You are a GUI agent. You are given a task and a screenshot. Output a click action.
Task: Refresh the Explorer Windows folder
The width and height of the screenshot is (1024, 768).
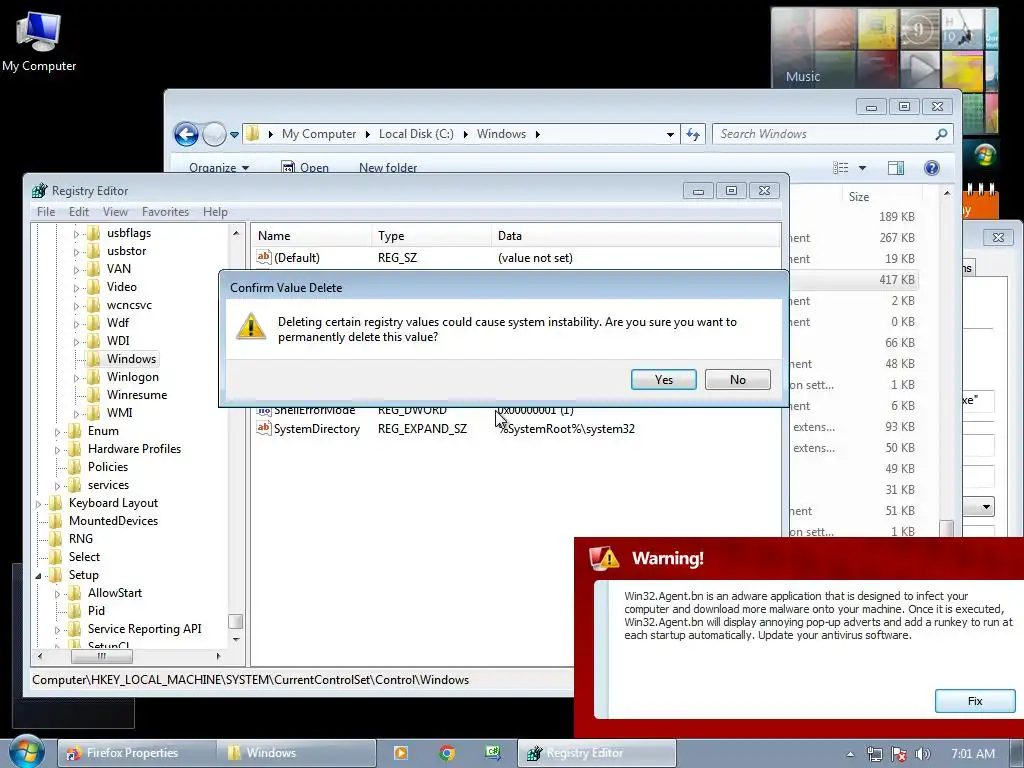(x=693, y=135)
